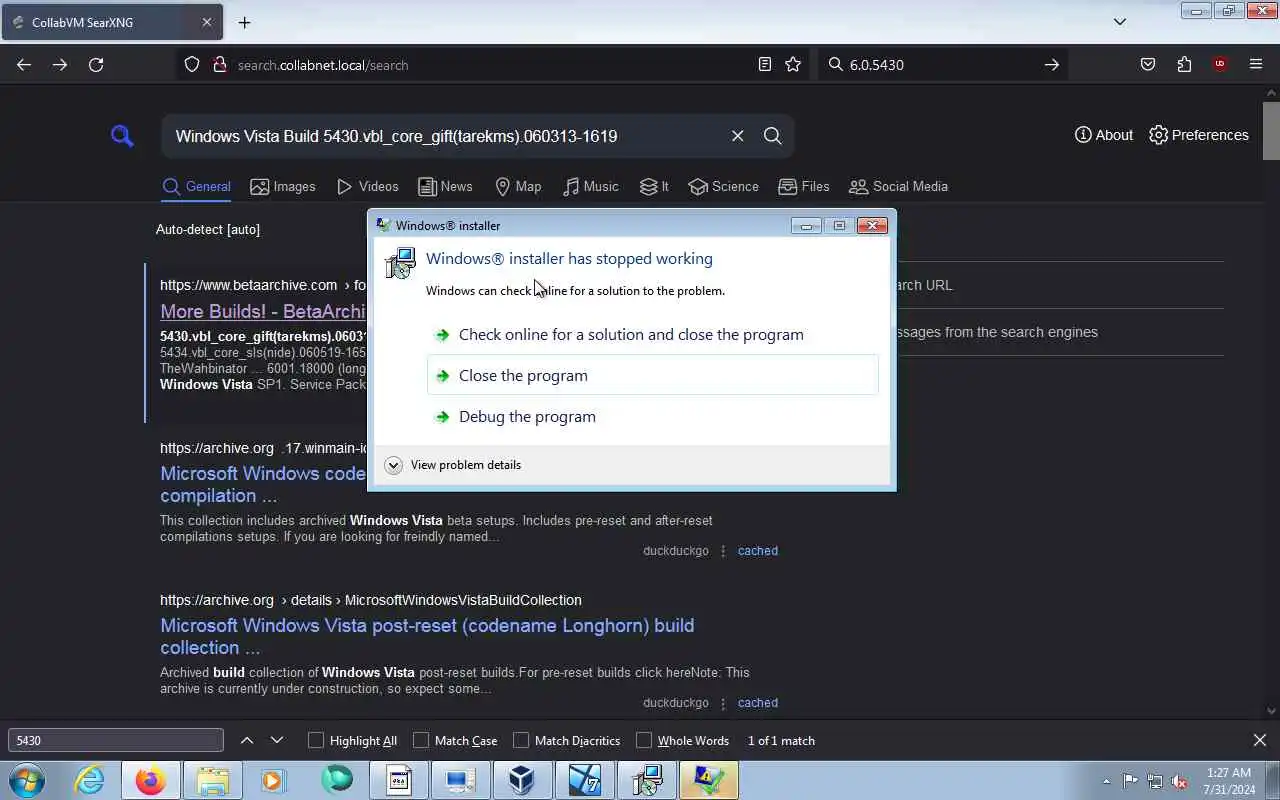This screenshot has height=800, width=1280.
Task: Open options for the winmain duckduckgo result
Action: point(723,550)
